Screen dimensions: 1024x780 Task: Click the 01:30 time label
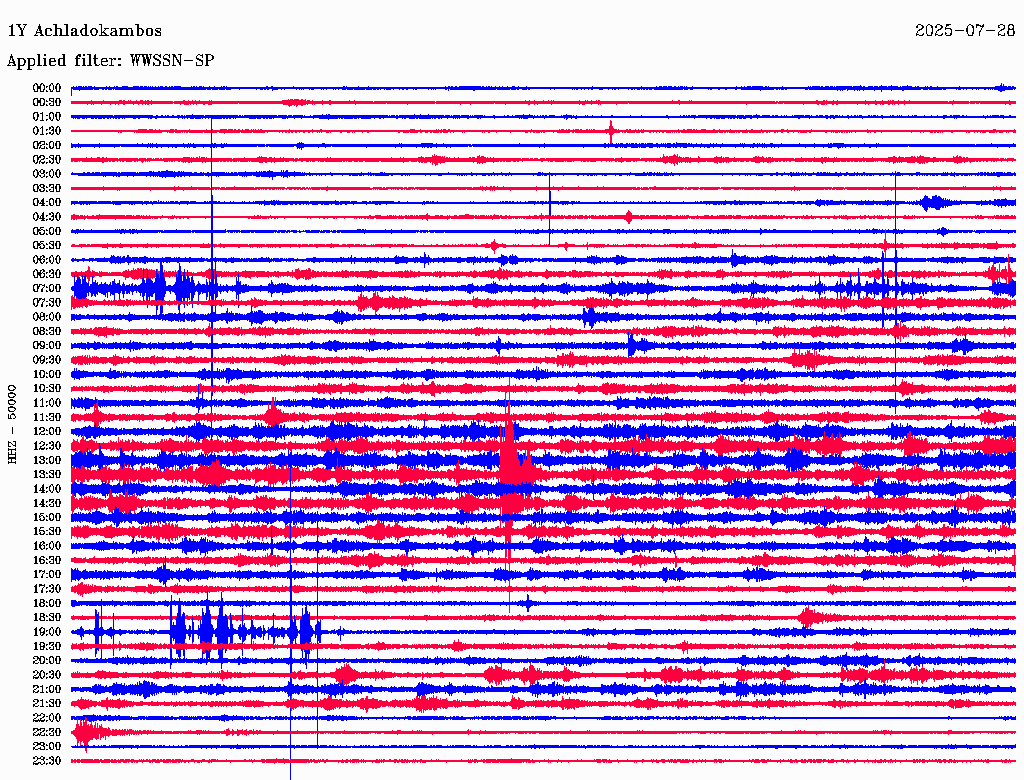[47, 131]
